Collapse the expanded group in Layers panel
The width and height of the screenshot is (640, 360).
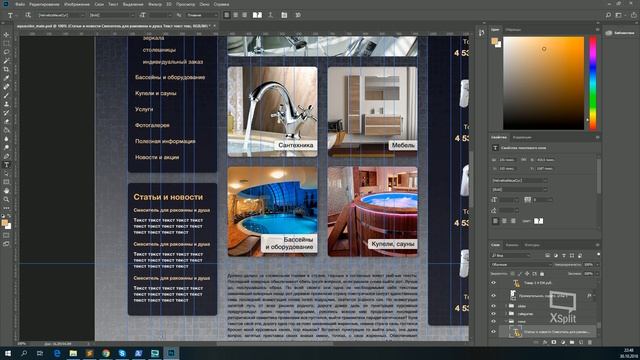[506, 322]
